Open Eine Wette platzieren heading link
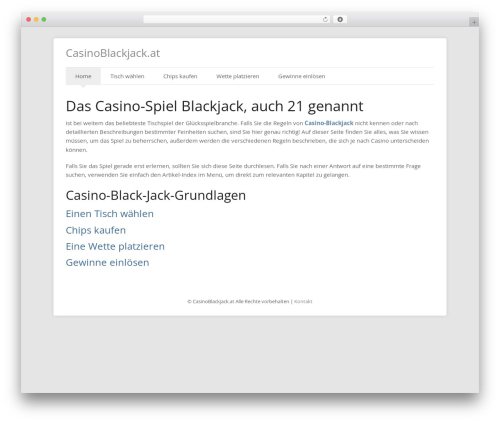This screenshot has width=500, height=423. (115, 246)
